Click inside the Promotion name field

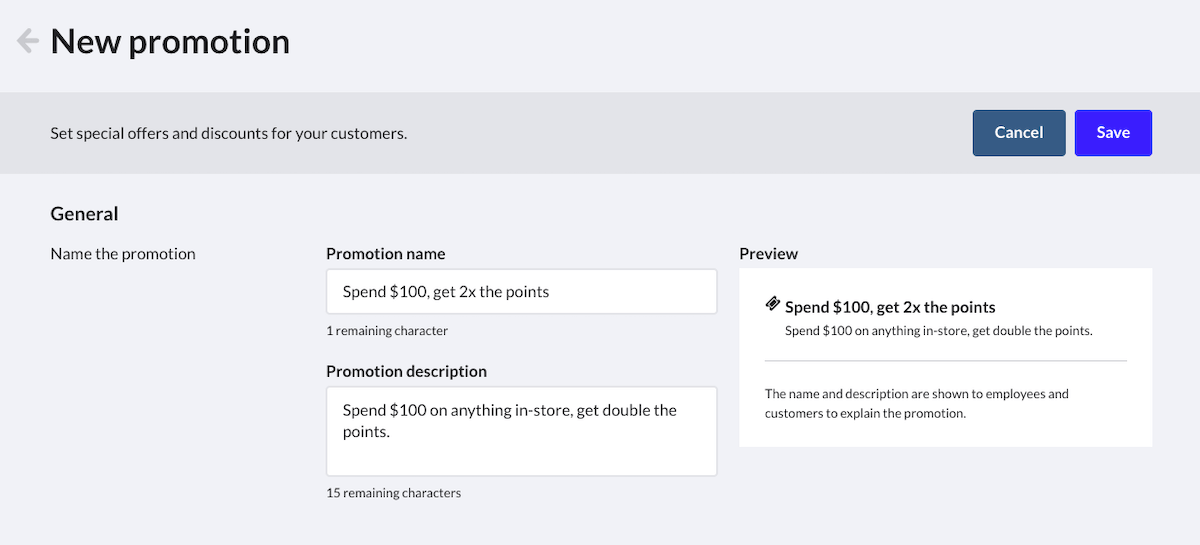click(521, 292)
